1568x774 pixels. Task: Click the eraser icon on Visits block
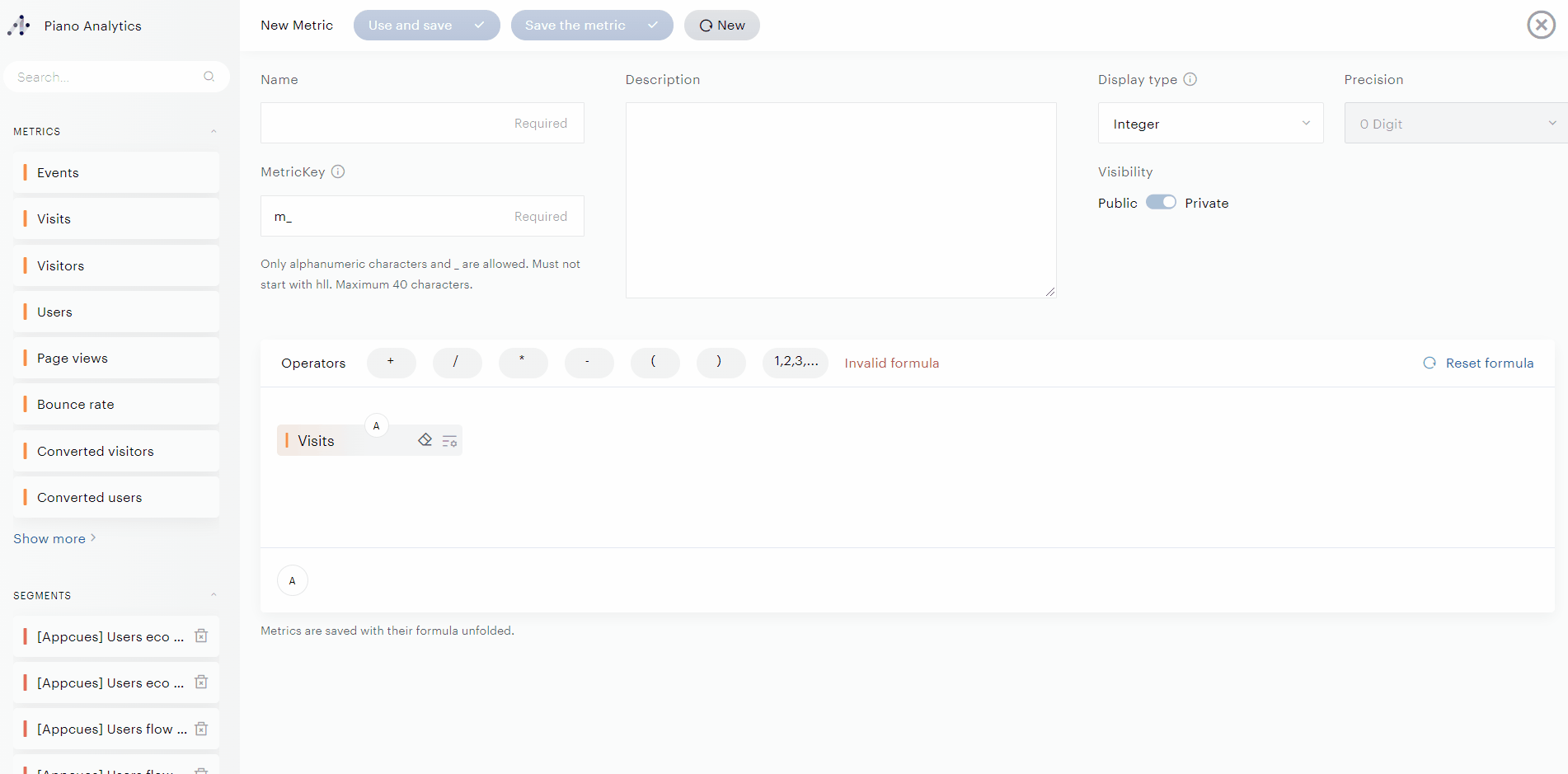[425, 440]
